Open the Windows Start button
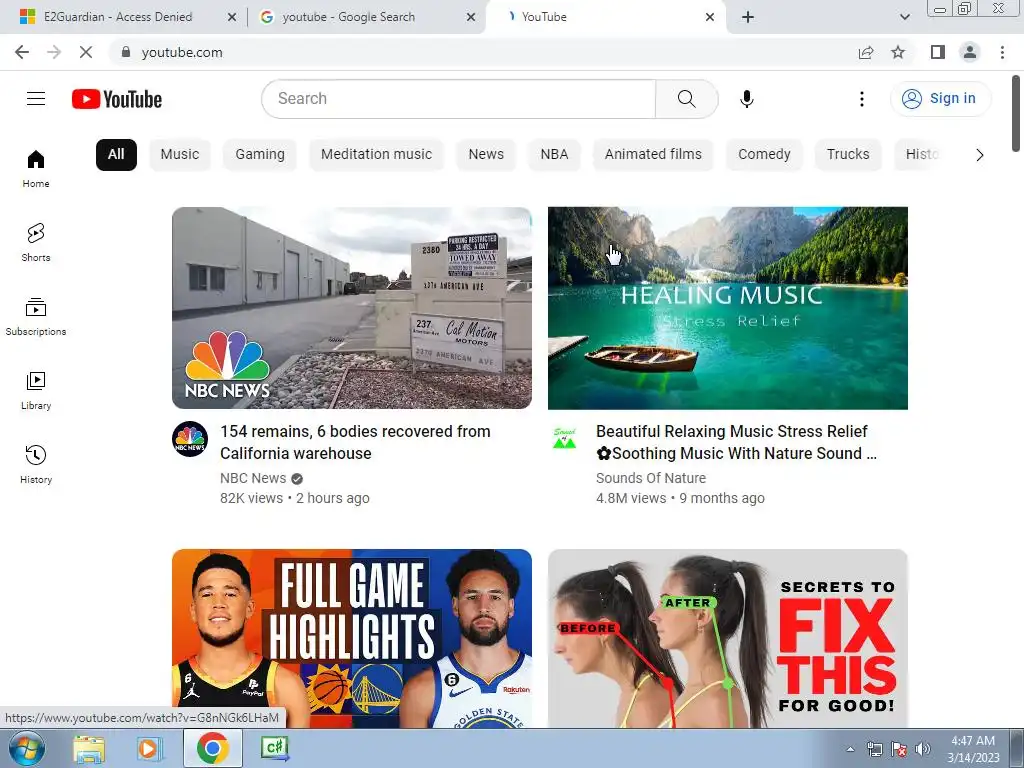 click(x=26, y=748)
